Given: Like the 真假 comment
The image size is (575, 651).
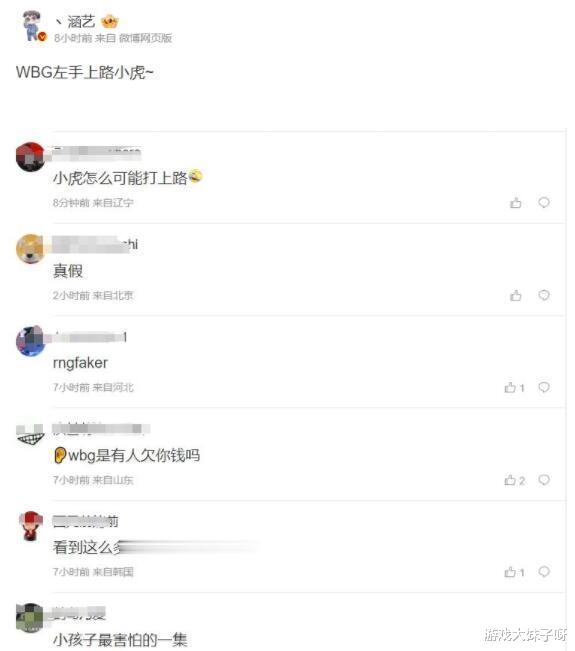Looking at the screenshot, I should point(516,296).
